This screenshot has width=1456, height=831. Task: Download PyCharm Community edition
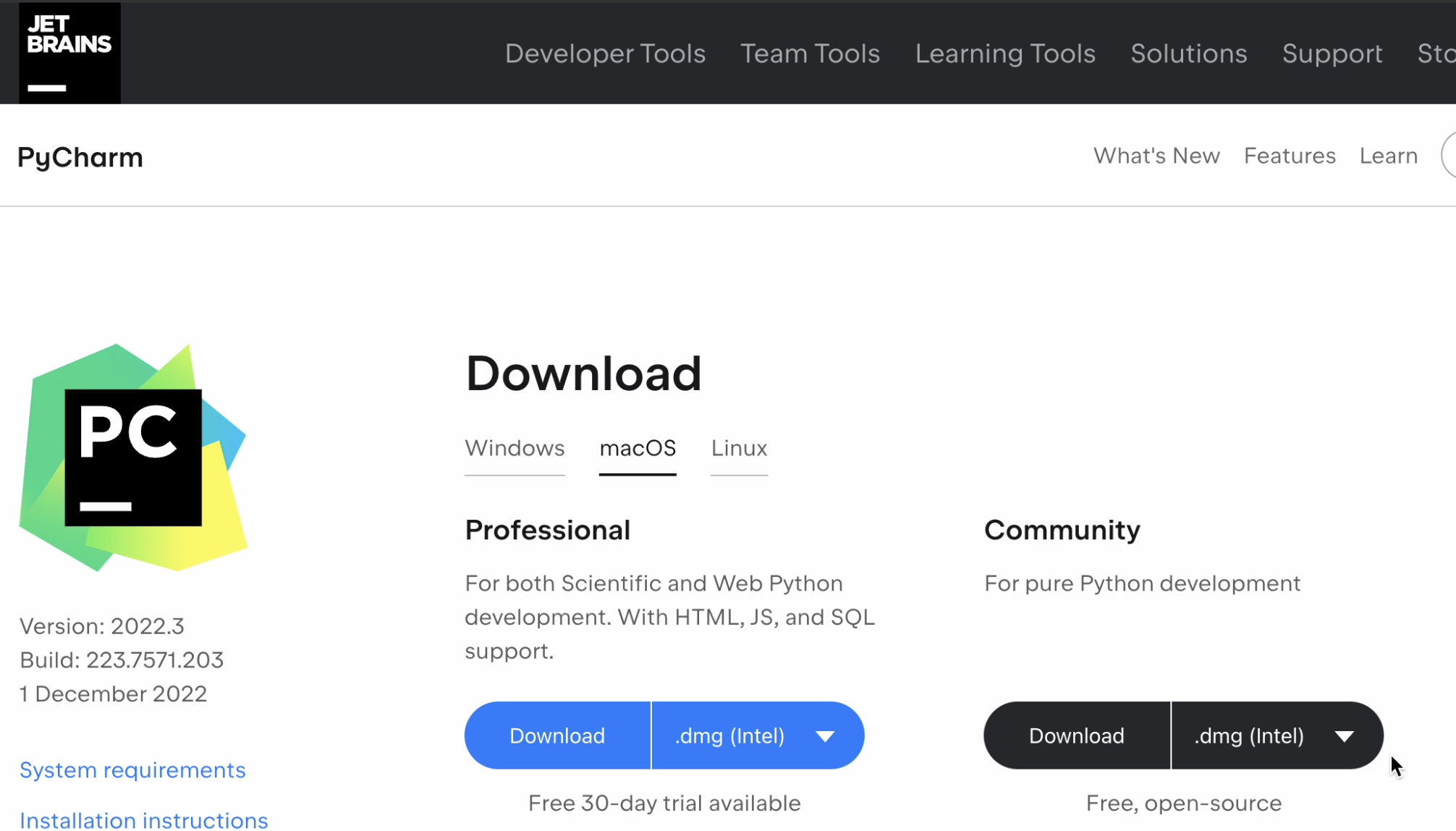1076,736
